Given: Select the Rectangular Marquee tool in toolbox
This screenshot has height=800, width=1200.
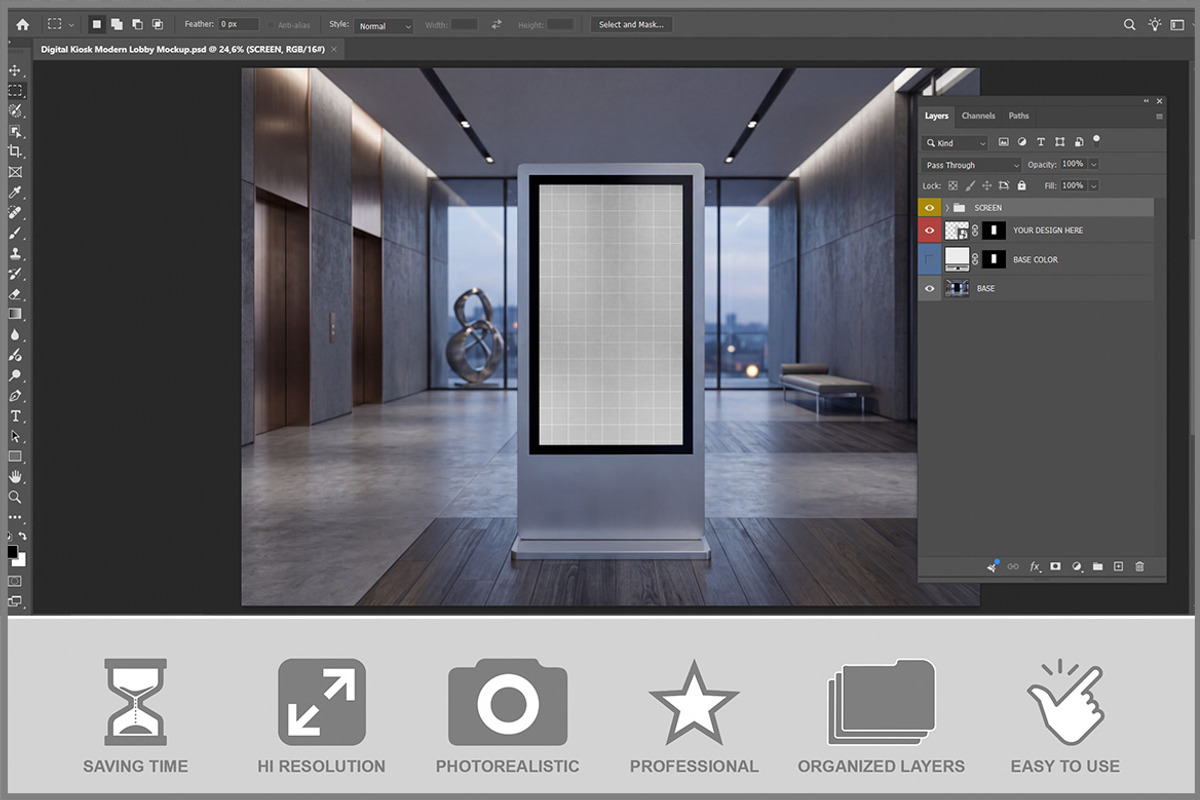Looking at the screenshot, I should pos(15,90).
